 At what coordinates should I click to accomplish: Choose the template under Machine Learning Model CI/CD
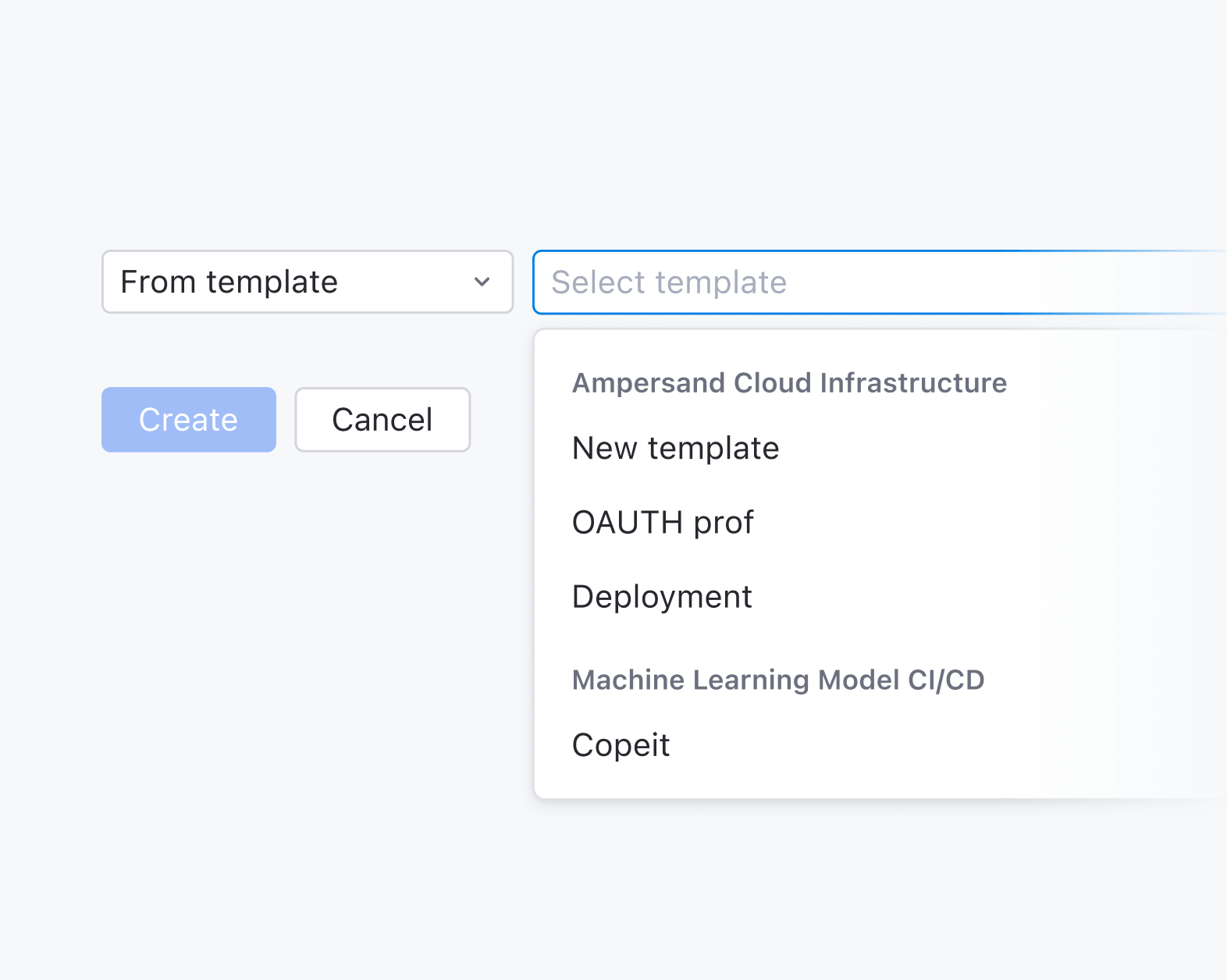tap(621, 745)
